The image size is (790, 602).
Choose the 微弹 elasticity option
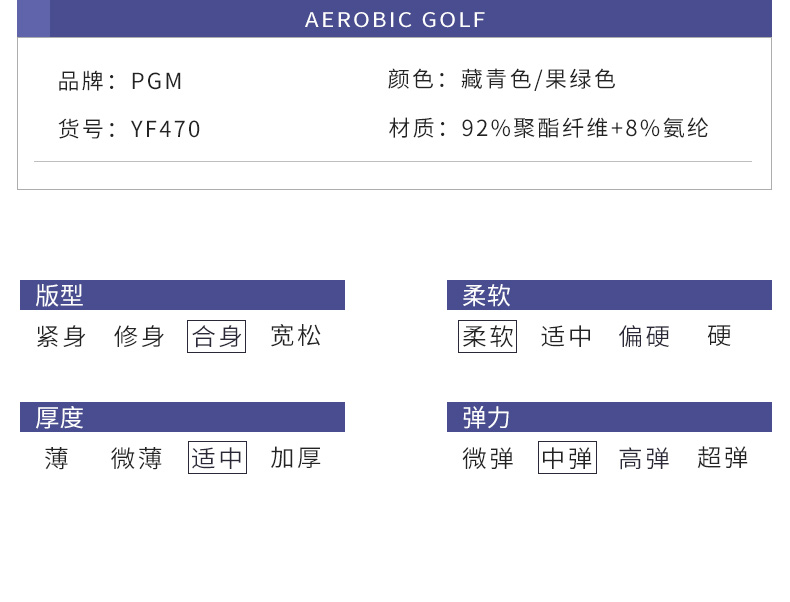click(x=488, y=458)
